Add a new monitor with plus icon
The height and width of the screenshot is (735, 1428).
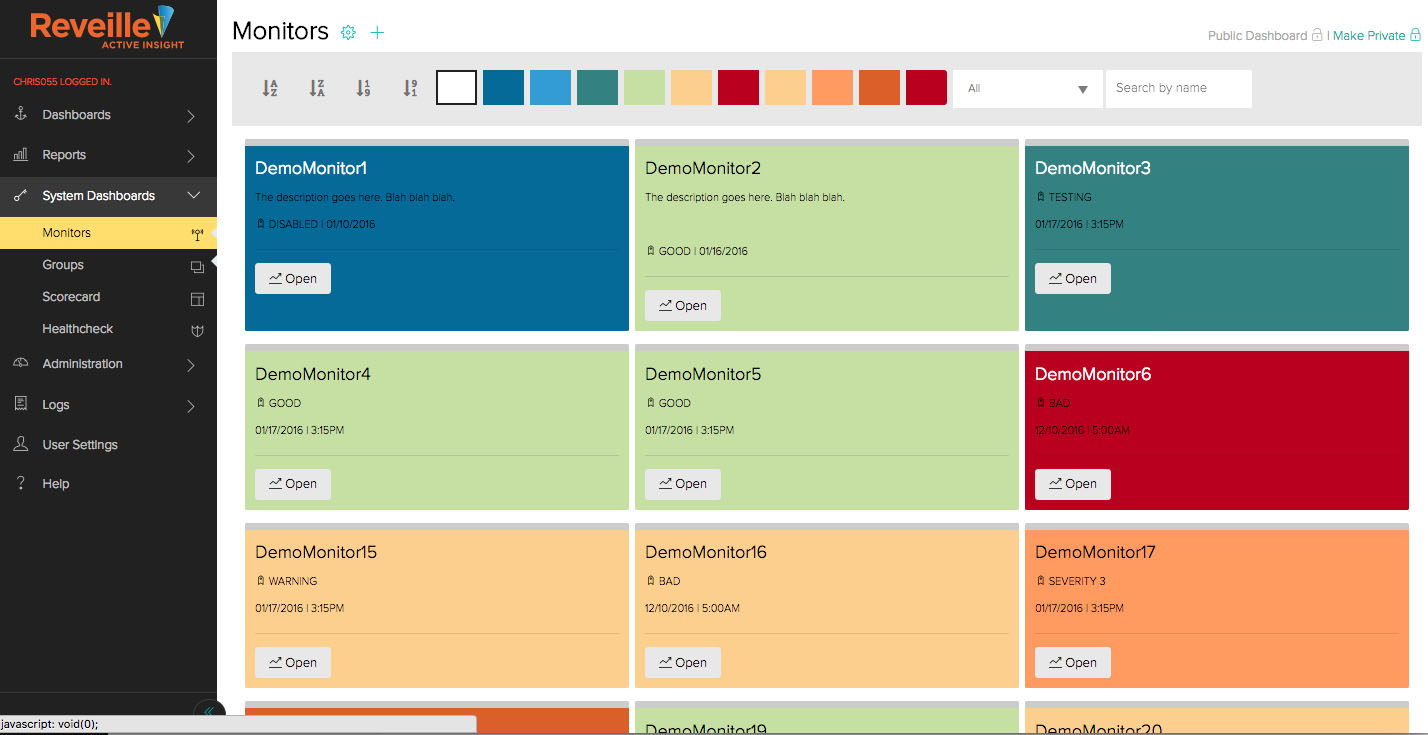[x=377, y=32]
